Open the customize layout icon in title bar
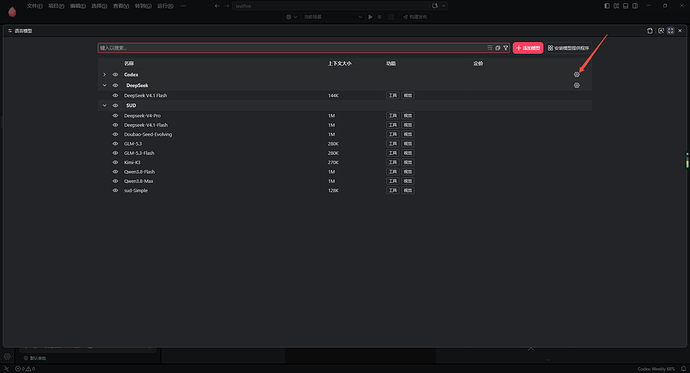This screenshot has width=690, height=373. [x=616, y=6]
